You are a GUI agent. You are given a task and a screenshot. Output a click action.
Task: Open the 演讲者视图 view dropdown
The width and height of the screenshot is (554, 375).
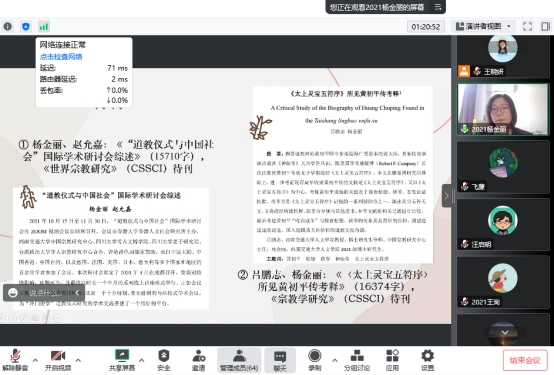(x=483, y=27)
